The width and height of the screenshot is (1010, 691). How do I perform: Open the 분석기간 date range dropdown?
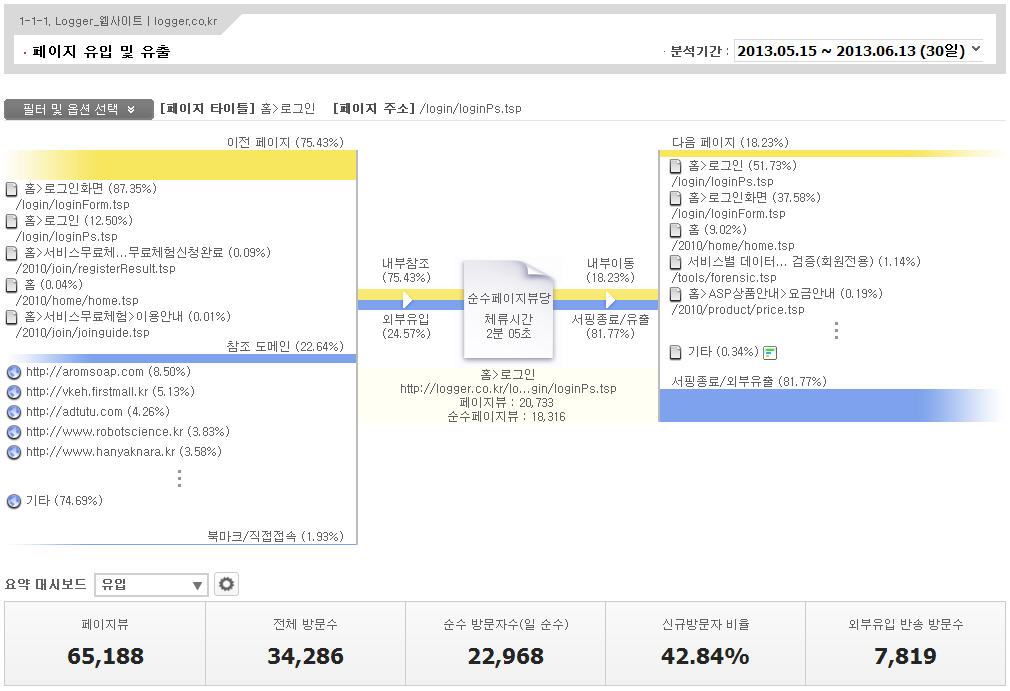[858, 51]
